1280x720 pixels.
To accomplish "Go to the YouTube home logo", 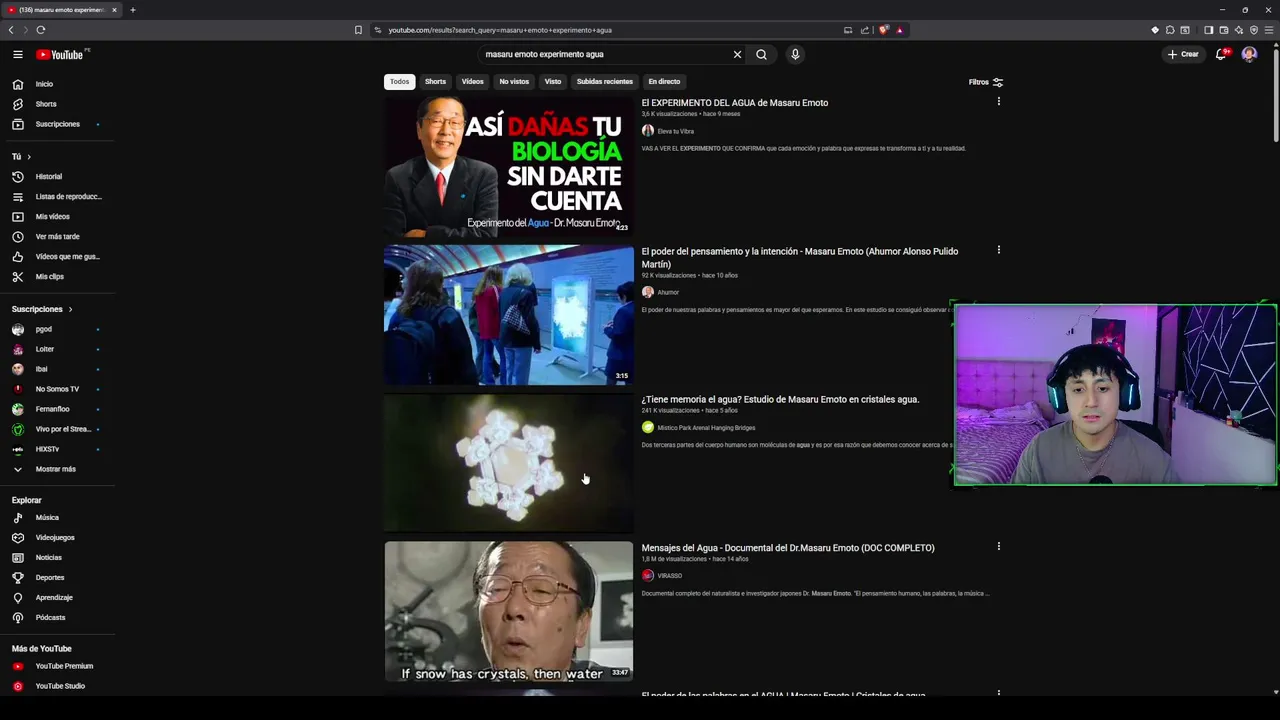I will pos(61,54).
